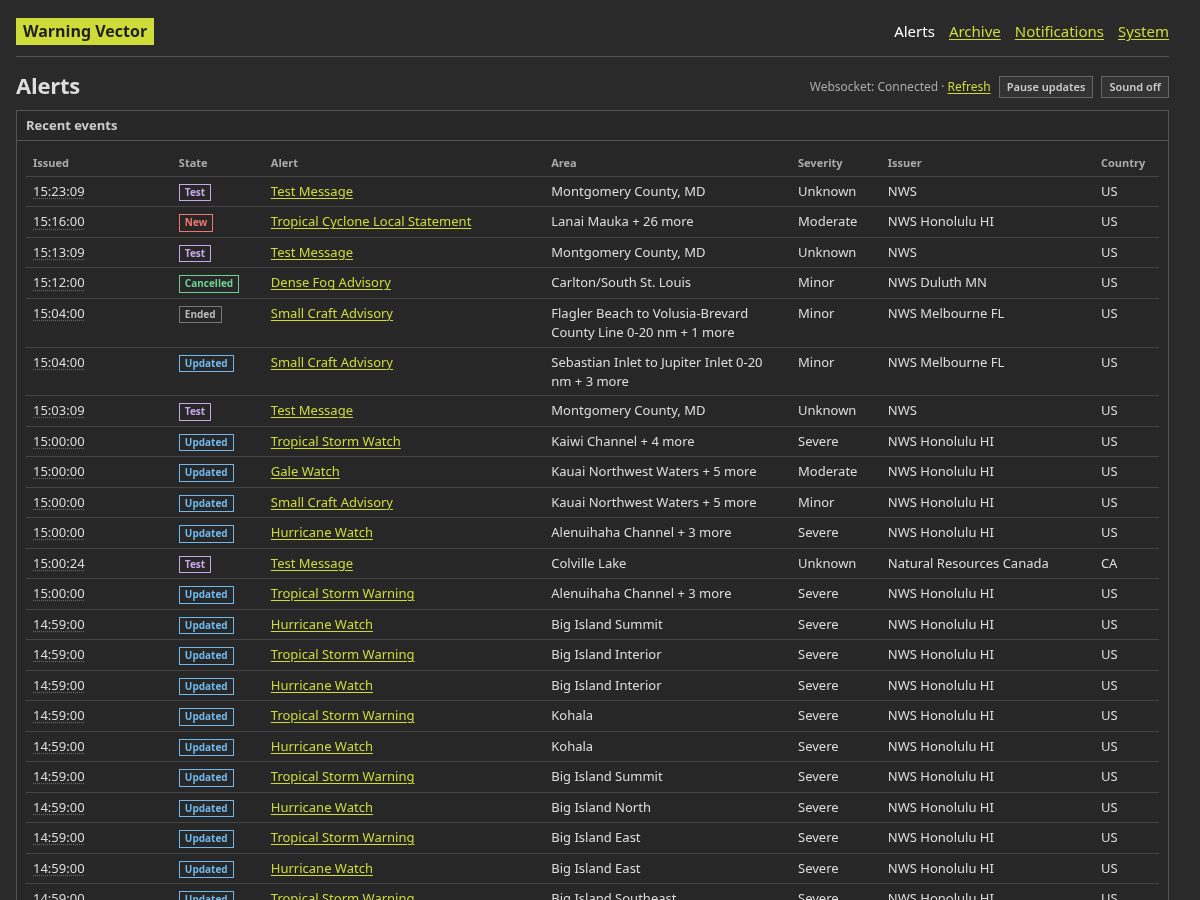Image resolution: width=1200 pixels, height=900 pixels.
Task: Open the 15:23:09 Test Message alert
Action: click(312, 192)
